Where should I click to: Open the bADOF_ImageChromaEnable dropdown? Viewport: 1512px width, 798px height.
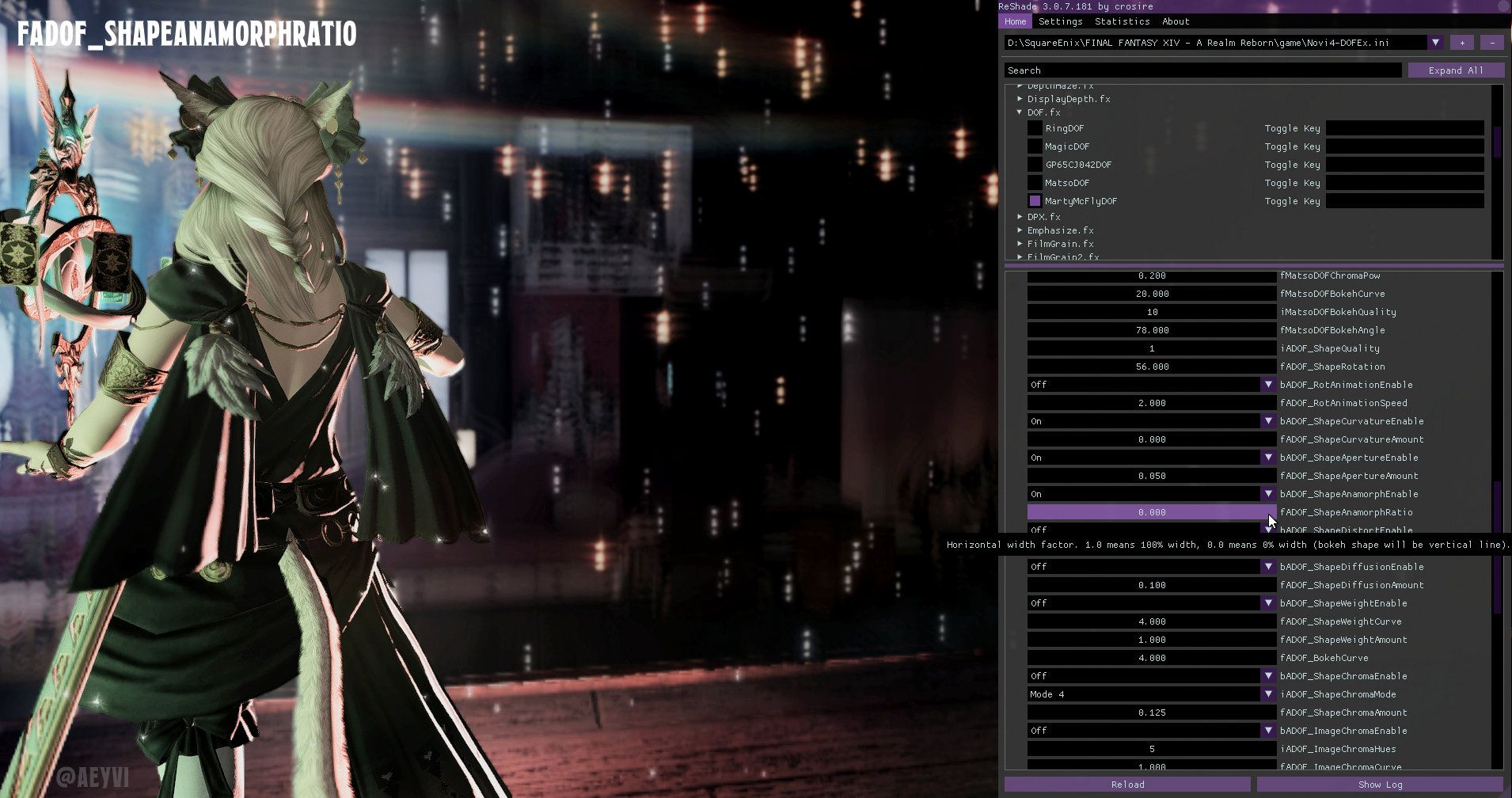tap(1152, 731)
